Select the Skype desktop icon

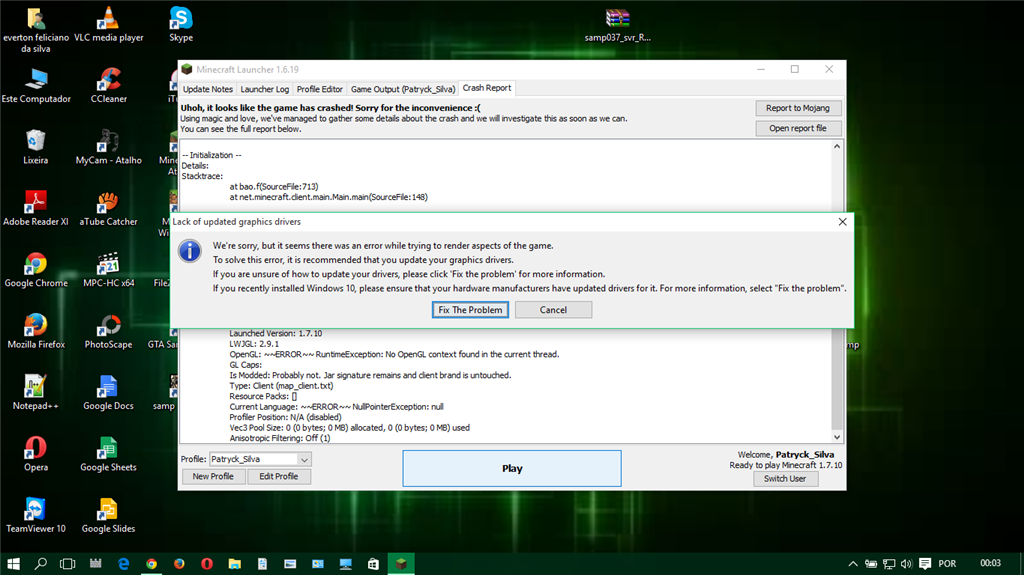(x=181, y=25)
